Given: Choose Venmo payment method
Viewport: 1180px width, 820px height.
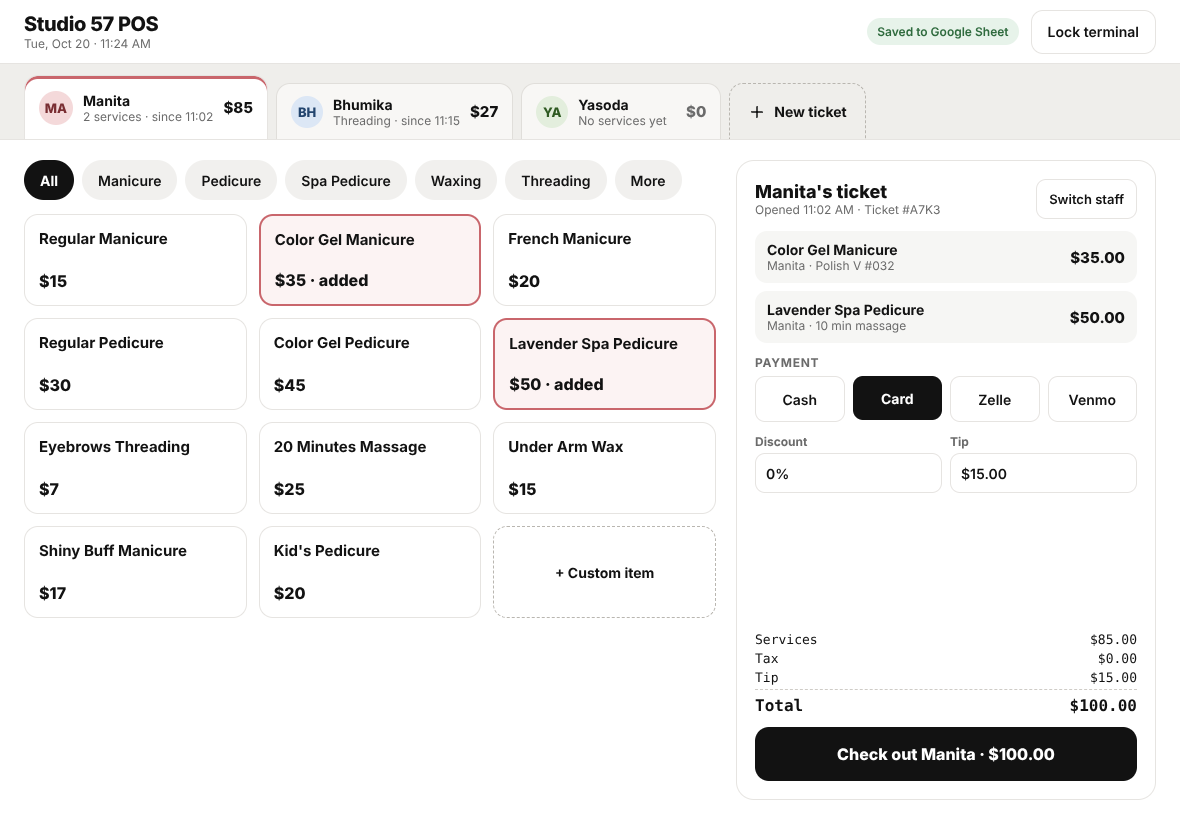Looking at the screenshot, I should point(1092,399).
